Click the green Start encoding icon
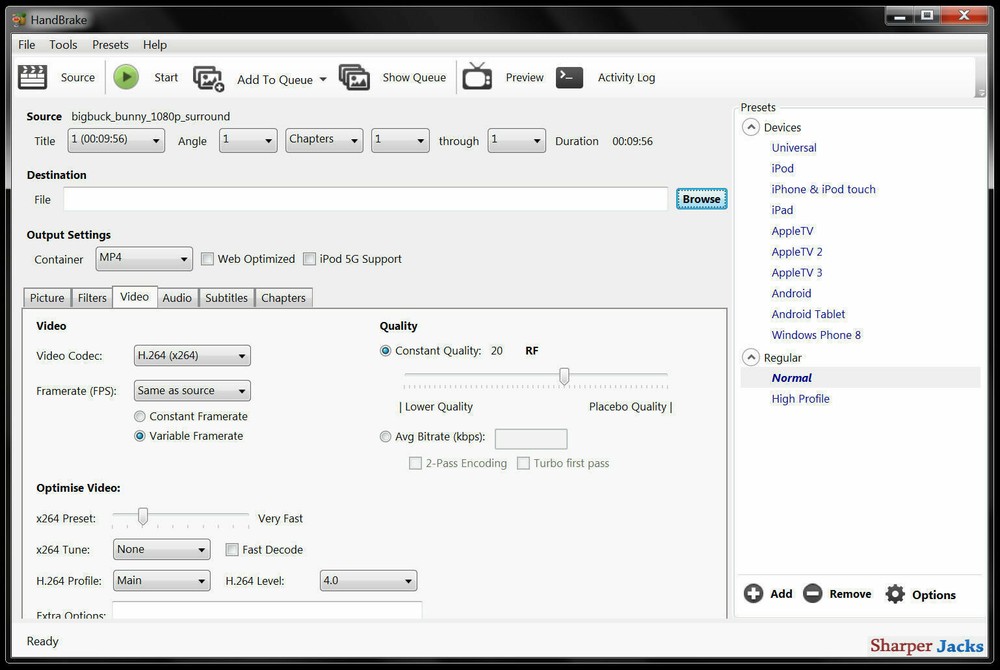Screen dimensions: 1000x670 pyautogui.click(x=125, y=76)
